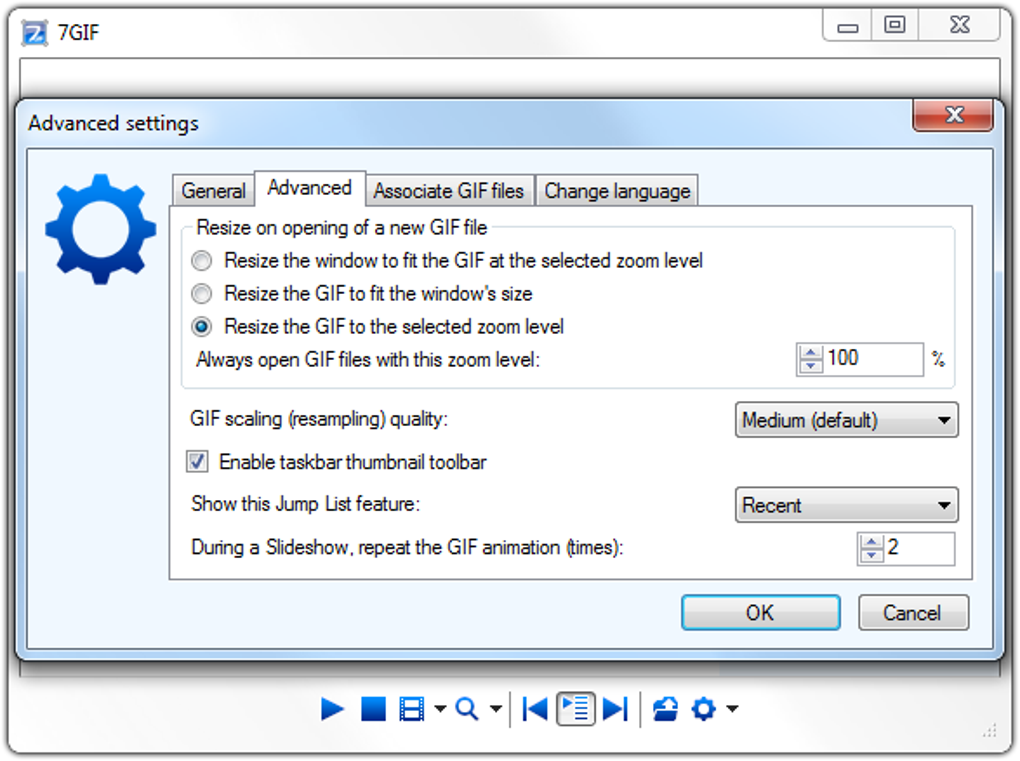This screenshot has height=761, width=1020.
Task: Select resize GIF to fit window's size
Action: (x=201, y=293)
